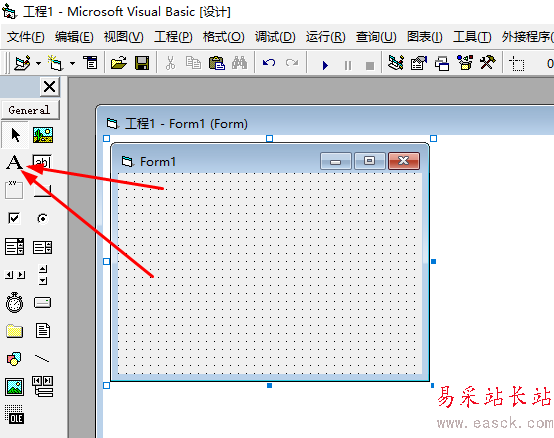The width and height of the screenshot is (554, 438).
Task: Click the Add Standard EXE Project icon
Action: pos(22,64)
